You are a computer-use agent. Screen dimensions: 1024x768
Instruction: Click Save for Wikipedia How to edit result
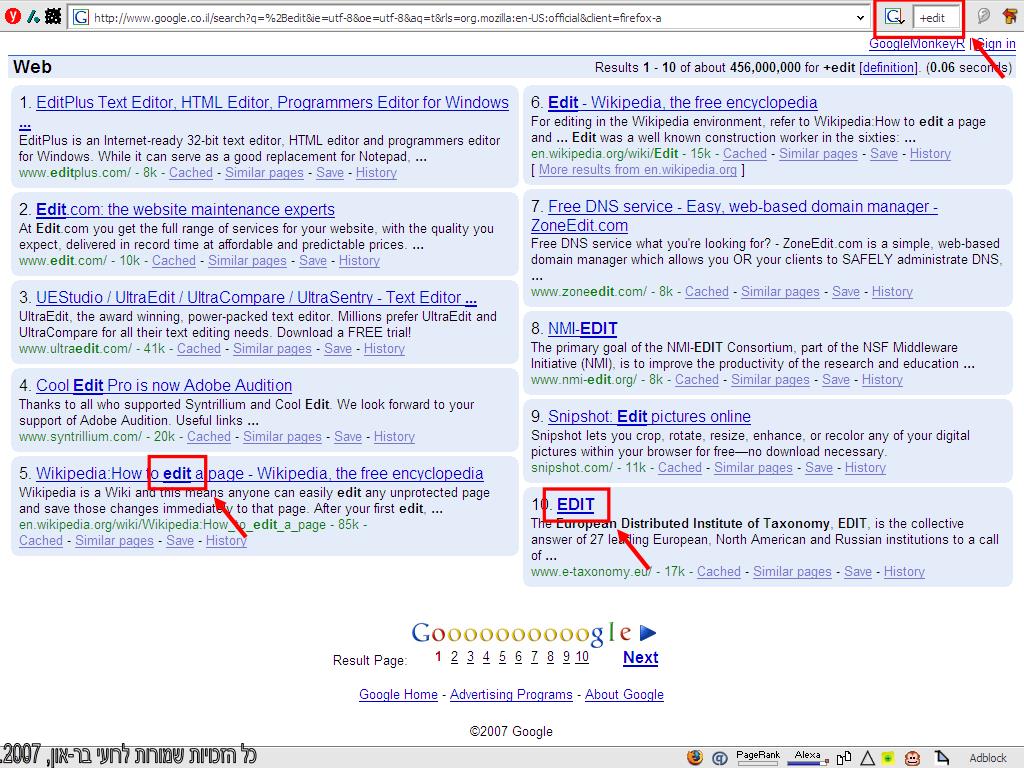[180, 541]
